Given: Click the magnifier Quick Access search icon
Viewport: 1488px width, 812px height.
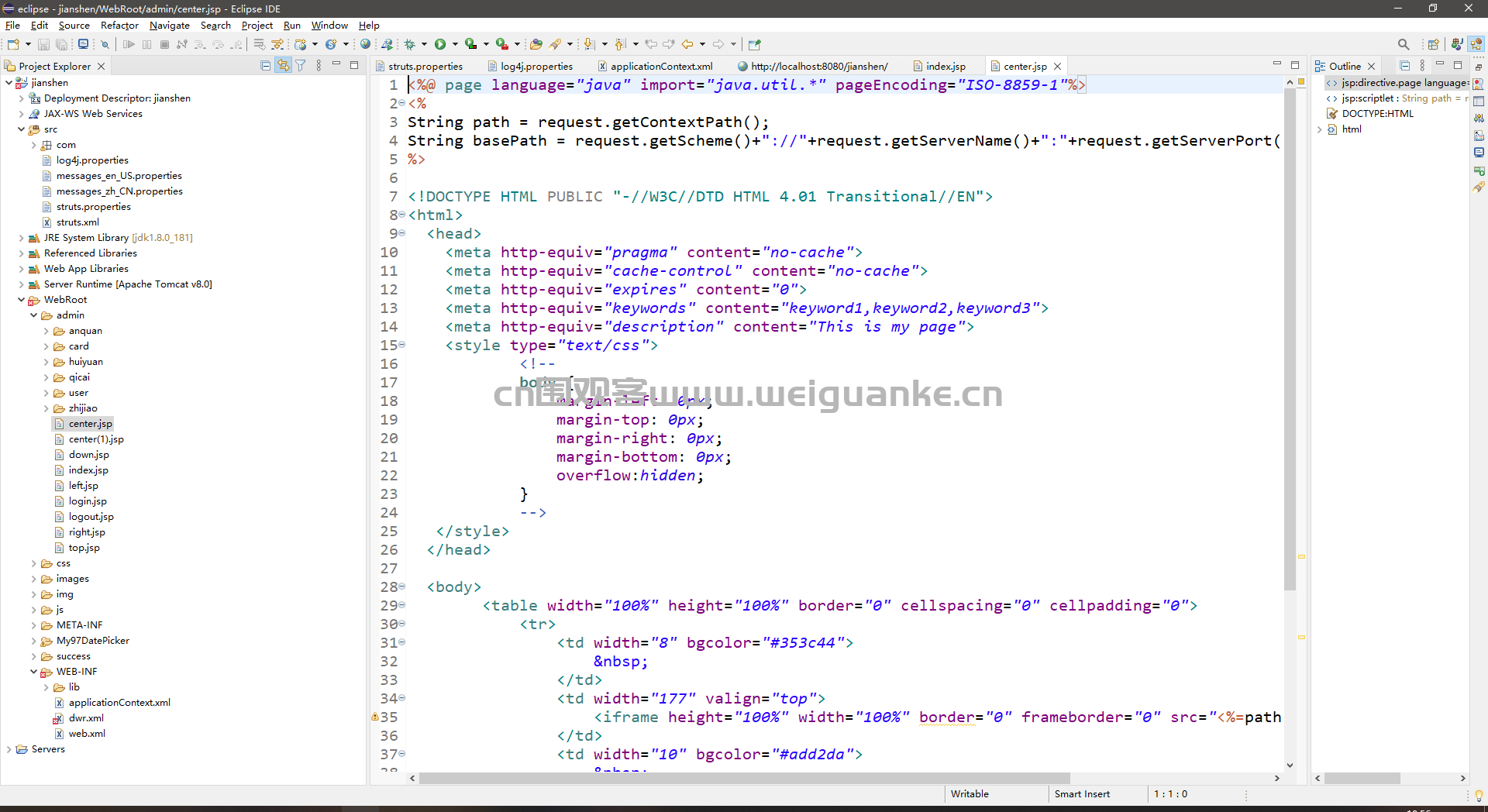Looking at the screenshot, I should click(x=1404, y=44).
